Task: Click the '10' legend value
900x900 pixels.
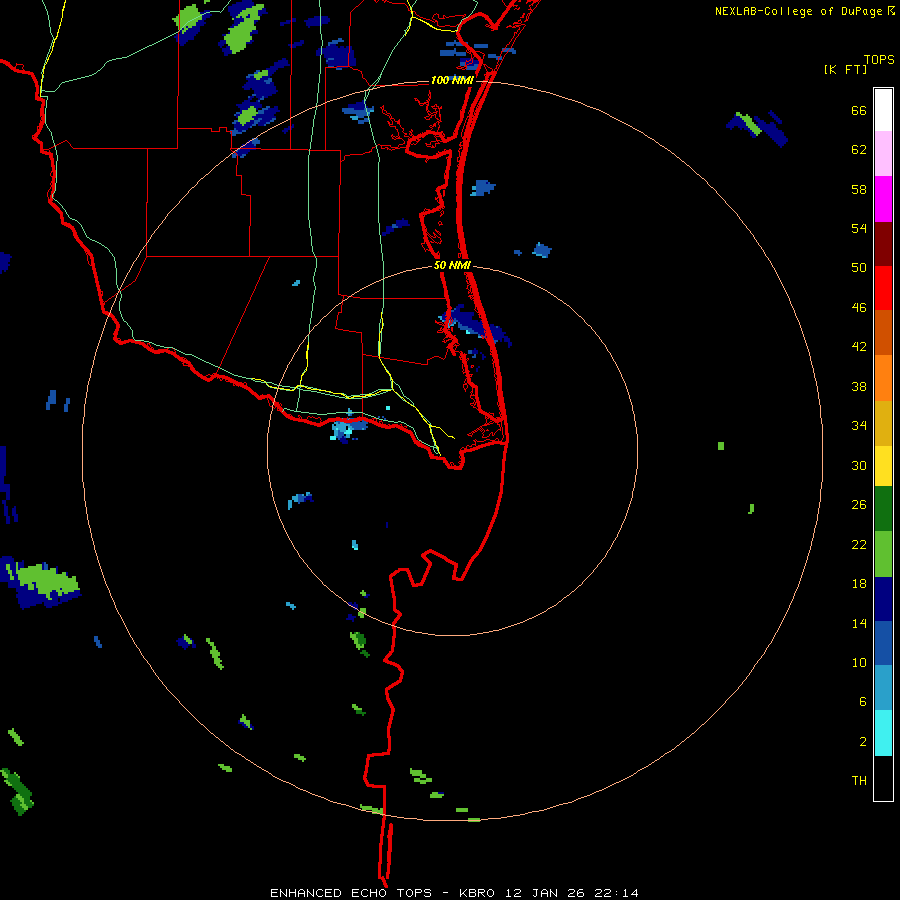Action: (x=859, y=662)
